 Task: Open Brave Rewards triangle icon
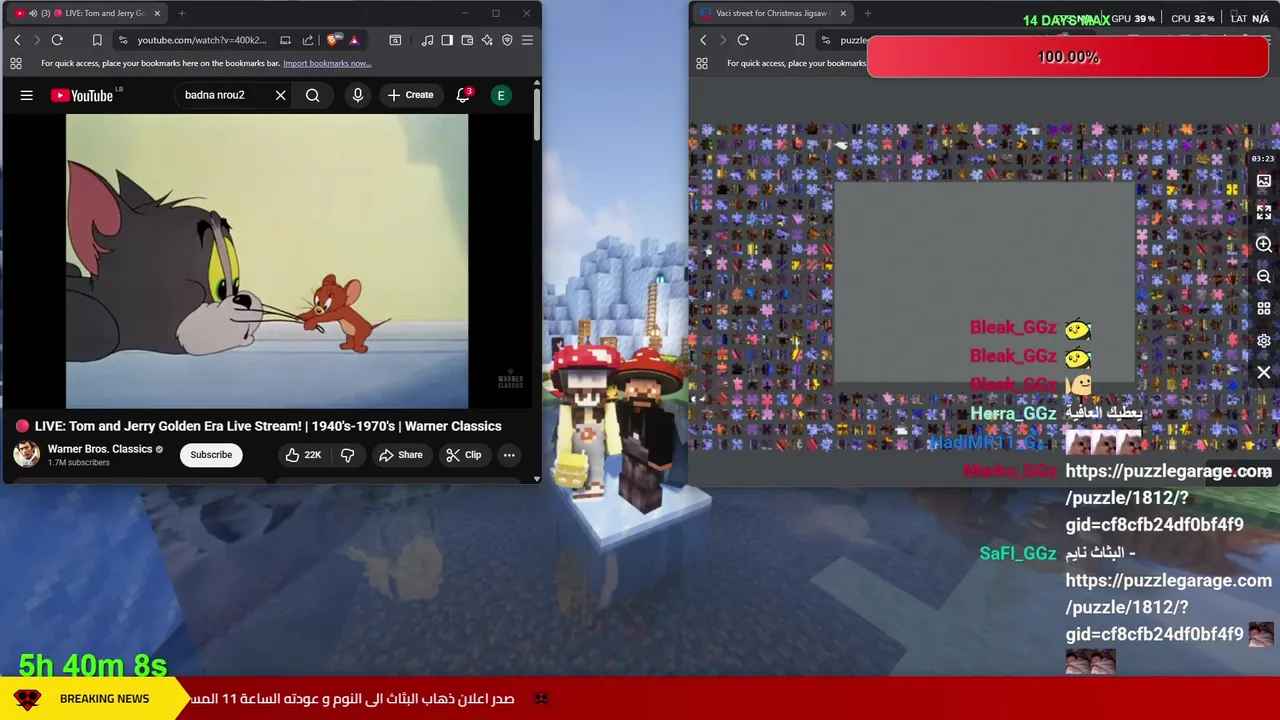click(353, 40)
